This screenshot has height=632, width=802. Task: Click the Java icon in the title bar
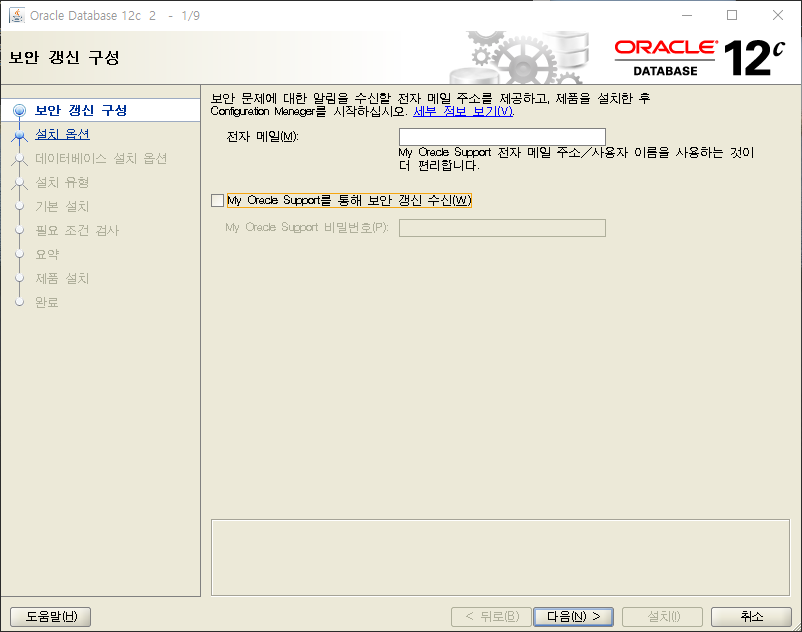click(x=16, y=15)
